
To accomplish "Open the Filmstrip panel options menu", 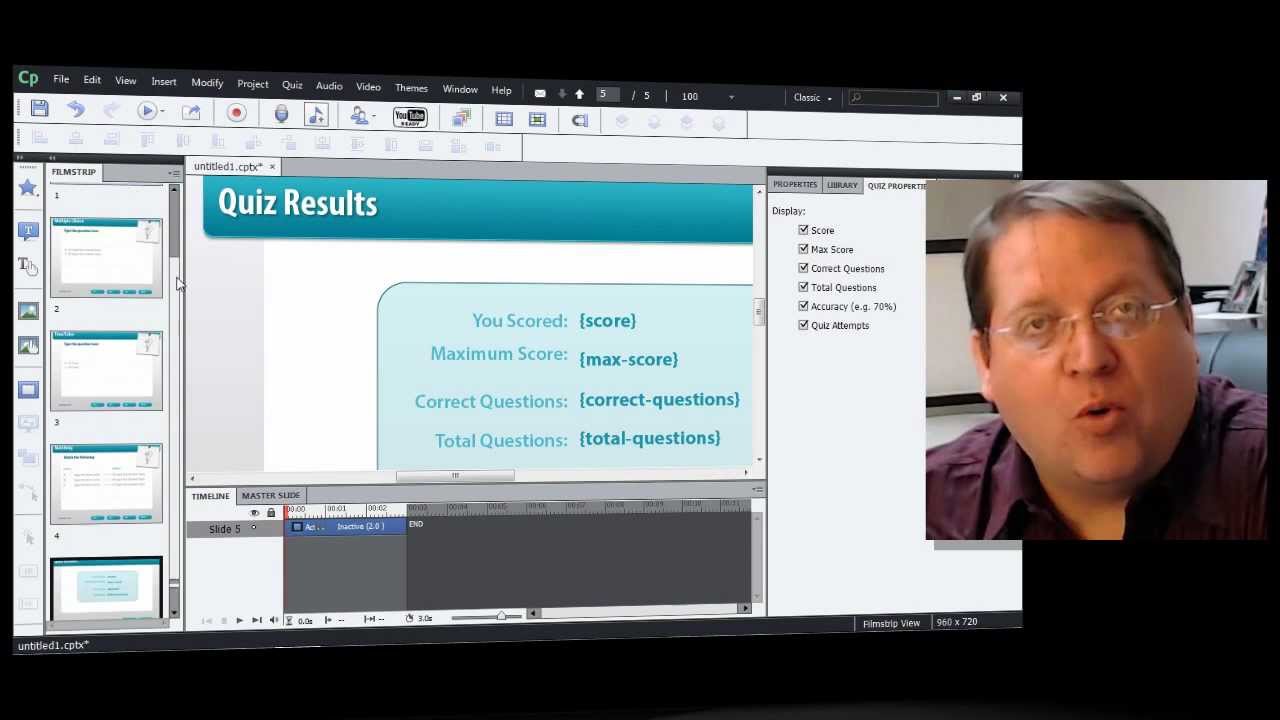I will 174,173.
